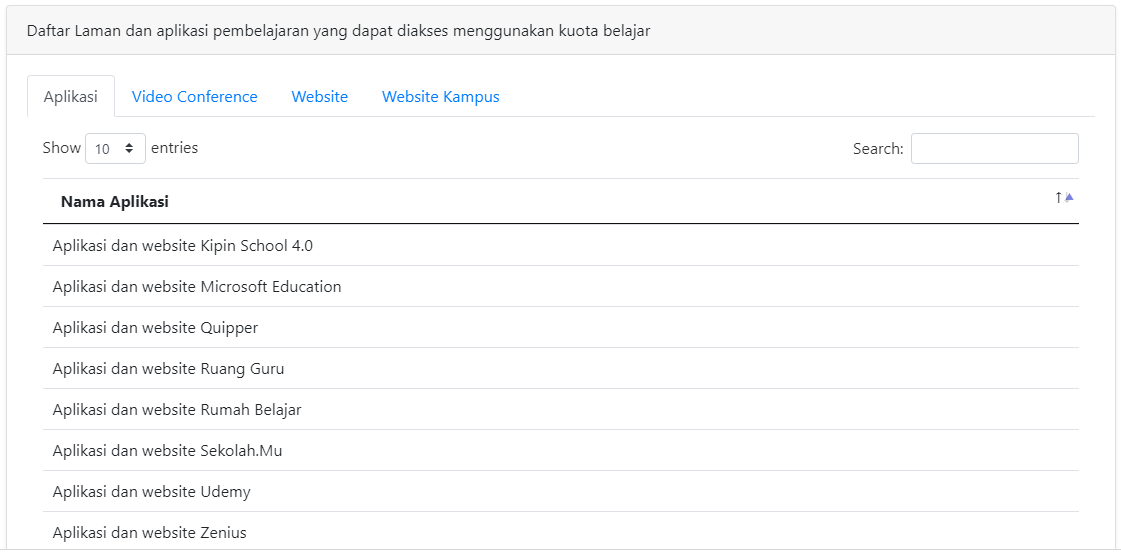Viewport: 1121px width, 555px height.
Task: Click the Rumah Belajar entry
Action: 177,410
